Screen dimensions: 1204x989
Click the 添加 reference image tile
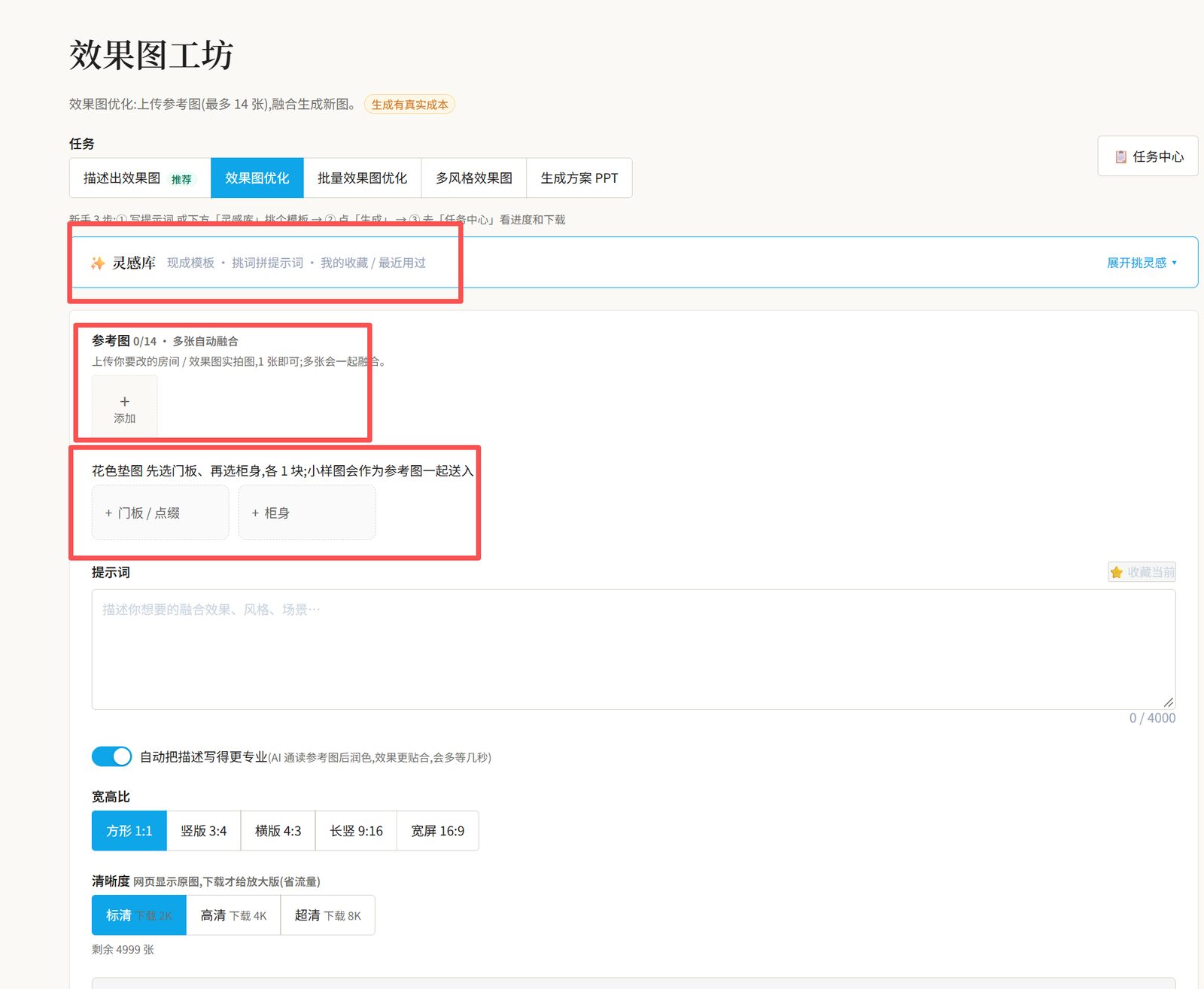pyautogui.click(x=125, y=406)
